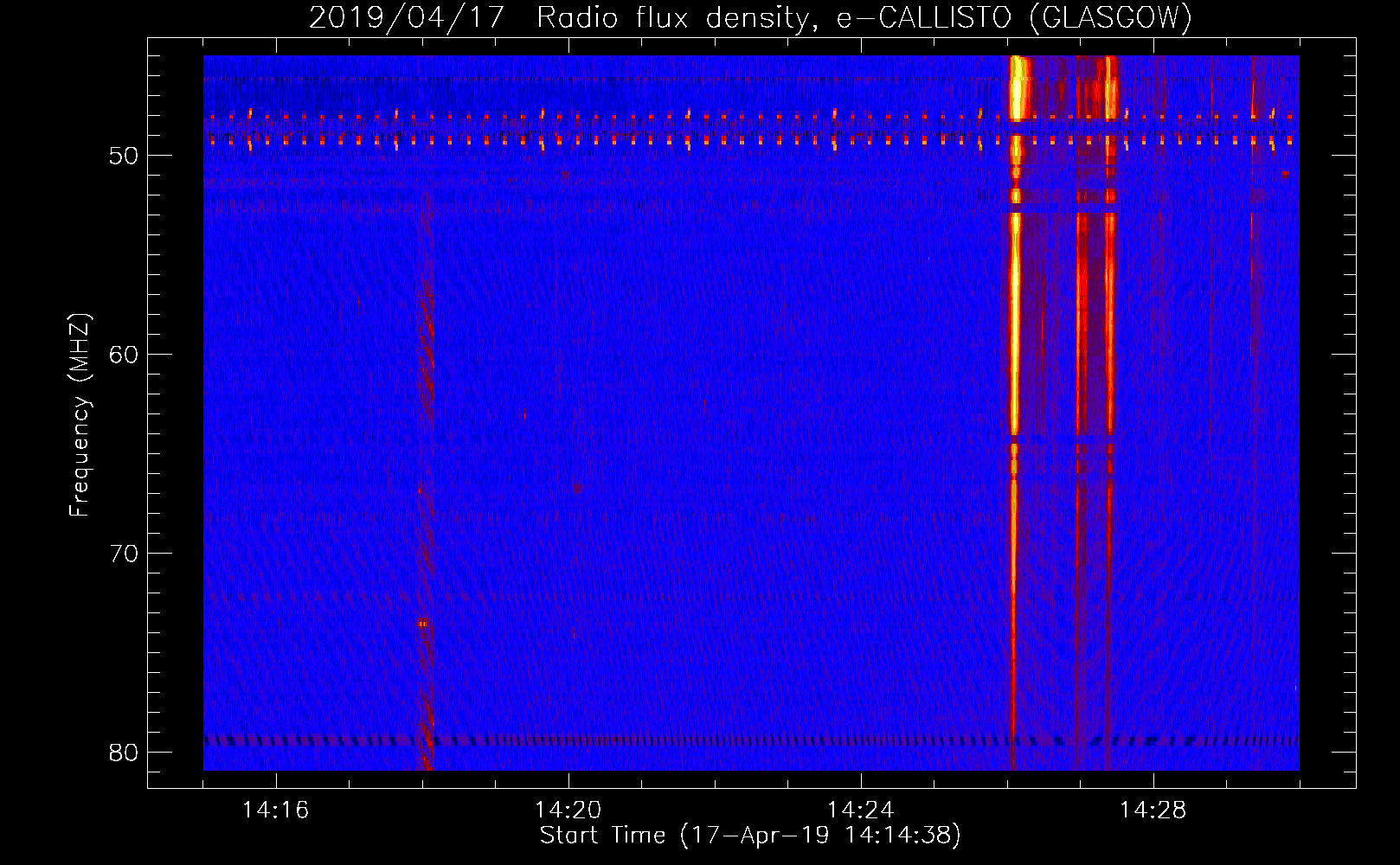Click the 60 MHz frequency tick label
Screen dimensions: 1400x865
tap(124, 355)
